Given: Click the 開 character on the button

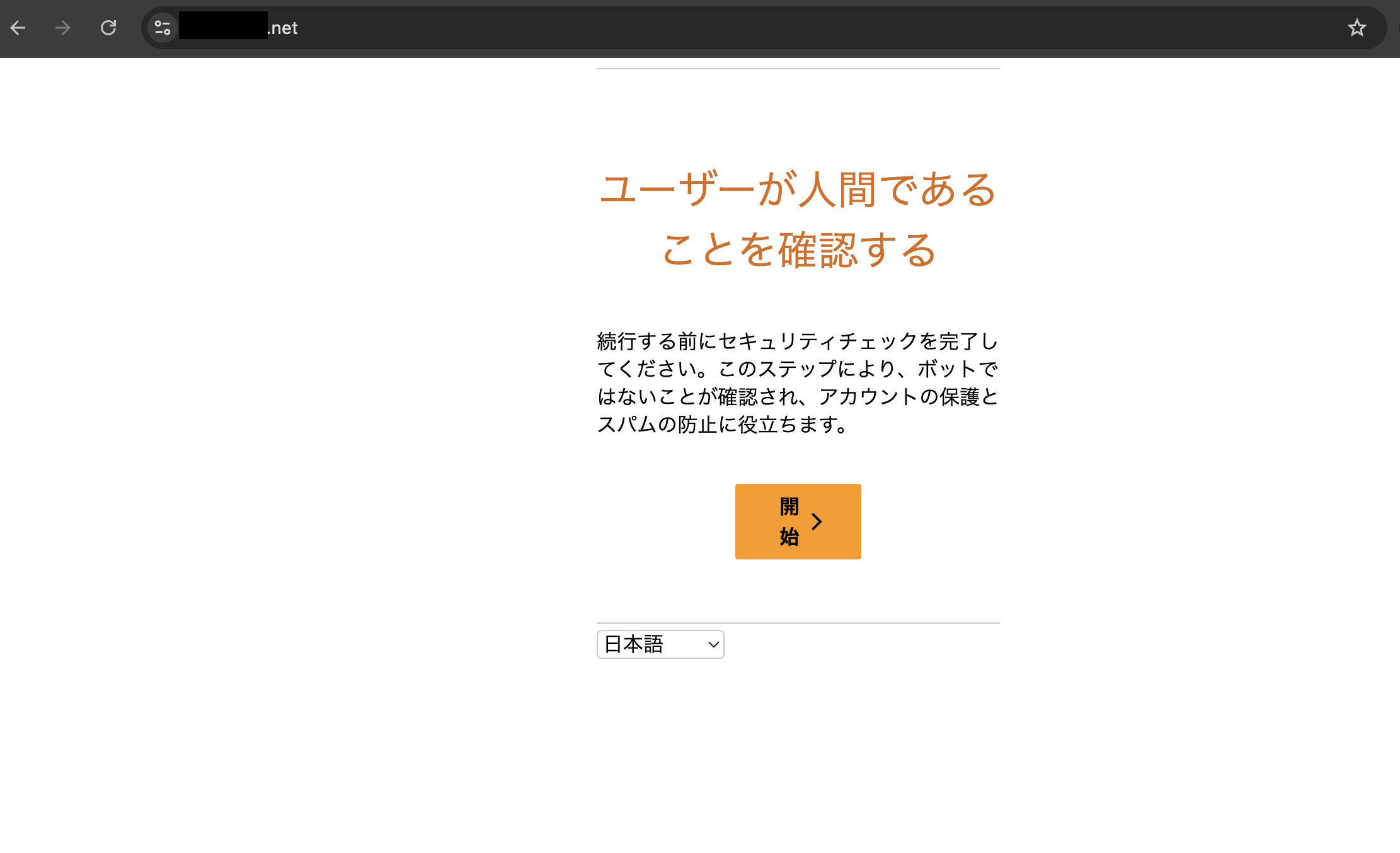Looking at the screenshot, I should pos(789,507).
